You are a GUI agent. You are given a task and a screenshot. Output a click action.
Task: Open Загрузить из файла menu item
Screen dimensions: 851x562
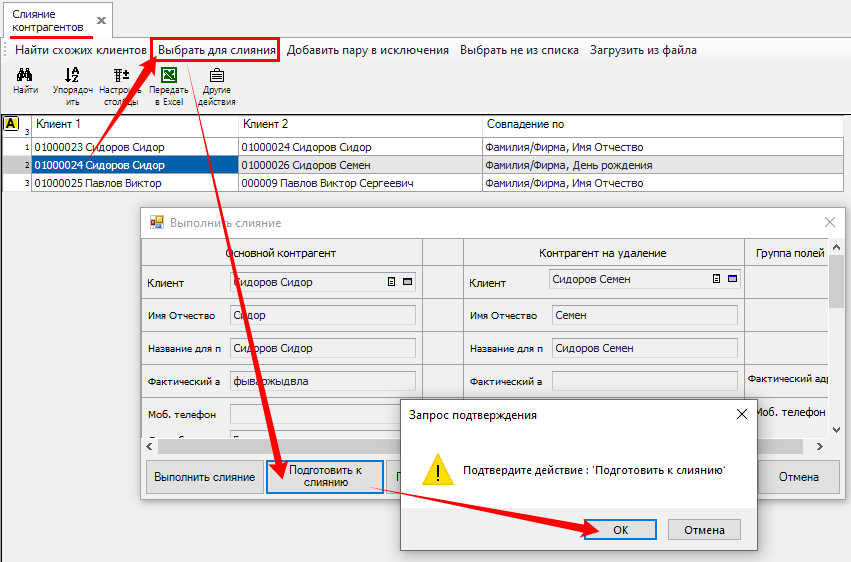[643, 50]
